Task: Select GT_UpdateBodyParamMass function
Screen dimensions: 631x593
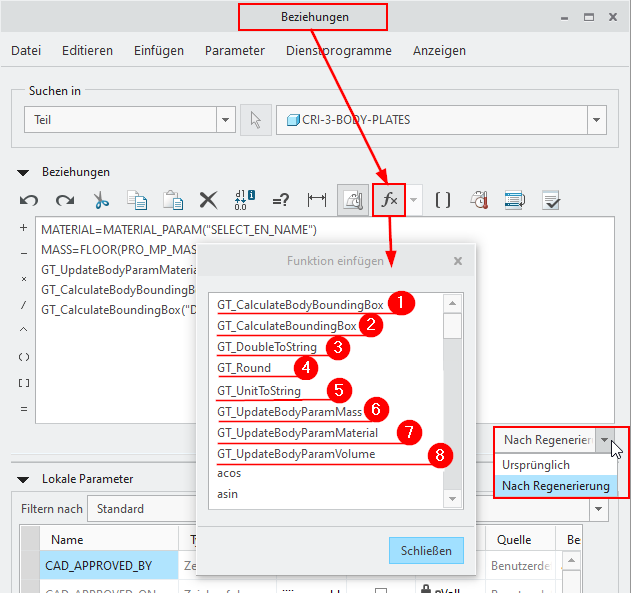Action: [x=289, y=412]
